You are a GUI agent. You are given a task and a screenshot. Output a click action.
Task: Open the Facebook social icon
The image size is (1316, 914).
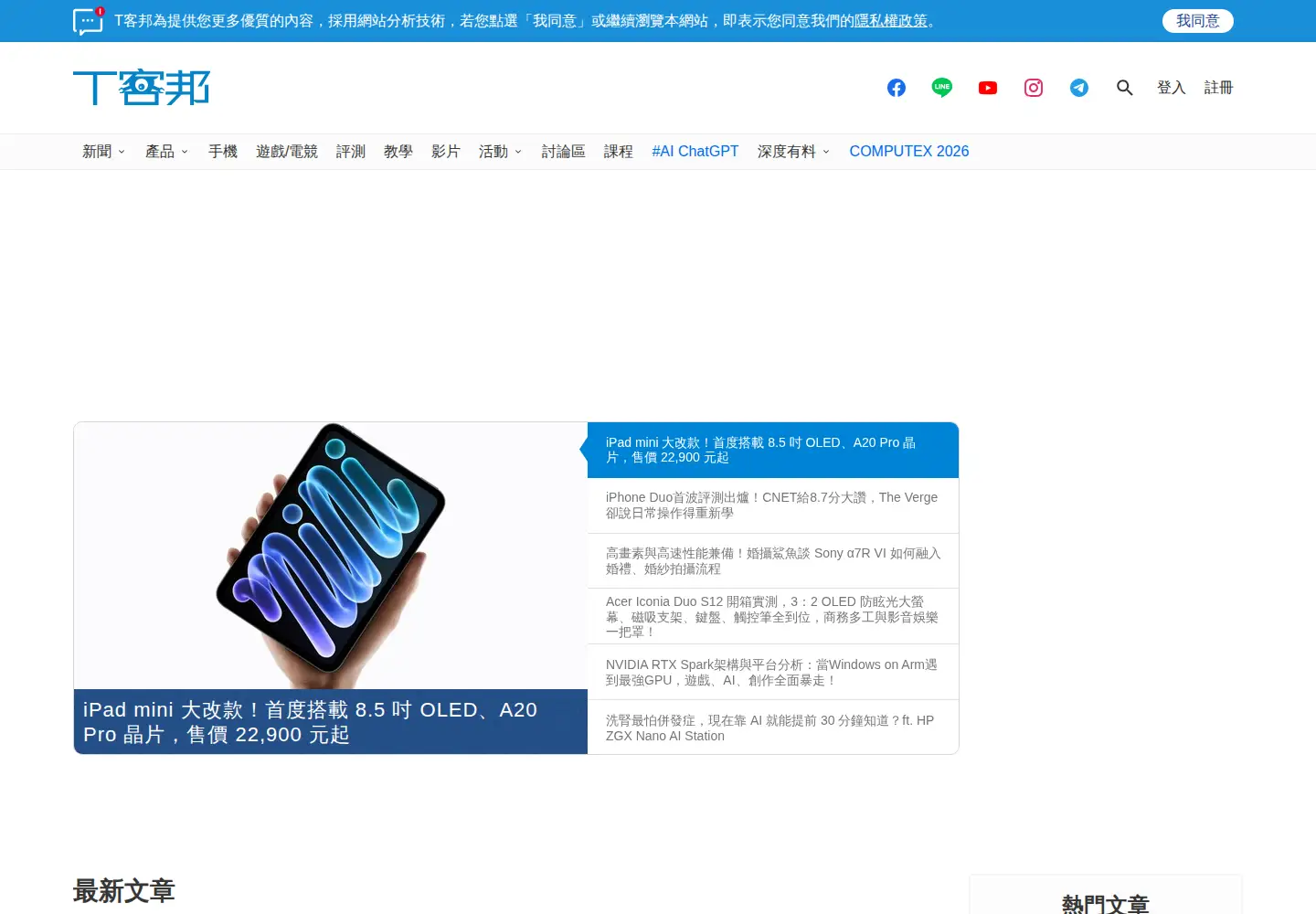pyautogui.click(x=897, y=88)
